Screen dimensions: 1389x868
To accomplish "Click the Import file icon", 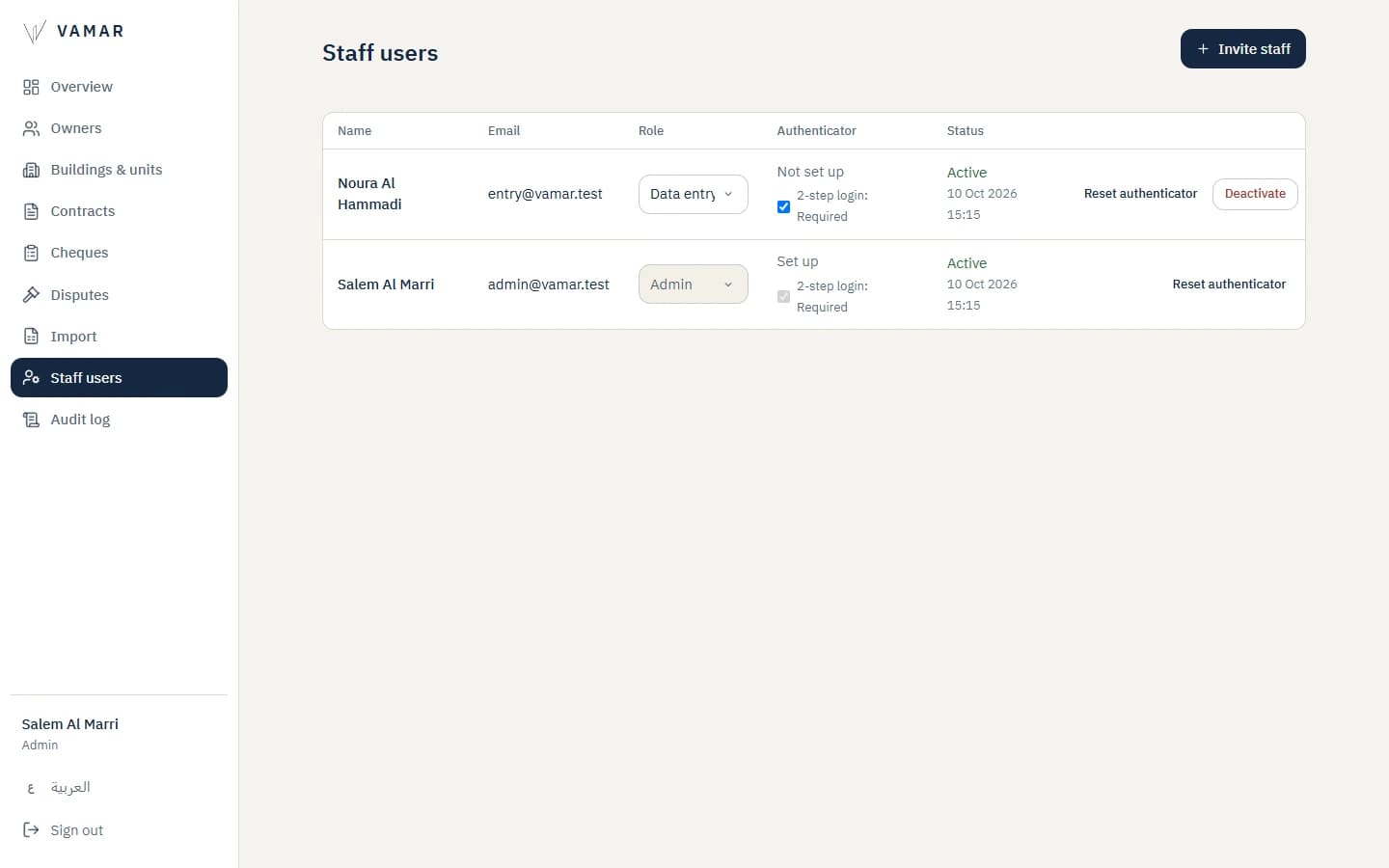I will pos(31,337).
